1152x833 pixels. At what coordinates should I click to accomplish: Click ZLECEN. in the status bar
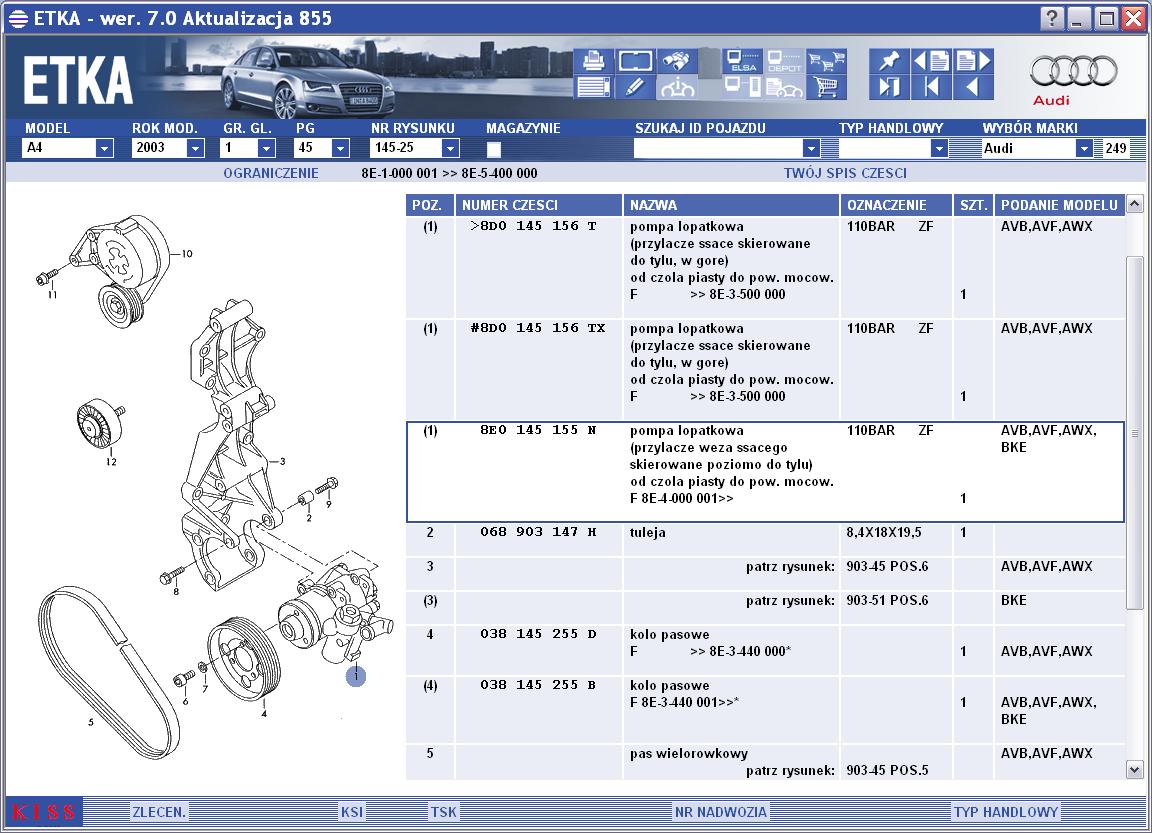pos(159,812)
